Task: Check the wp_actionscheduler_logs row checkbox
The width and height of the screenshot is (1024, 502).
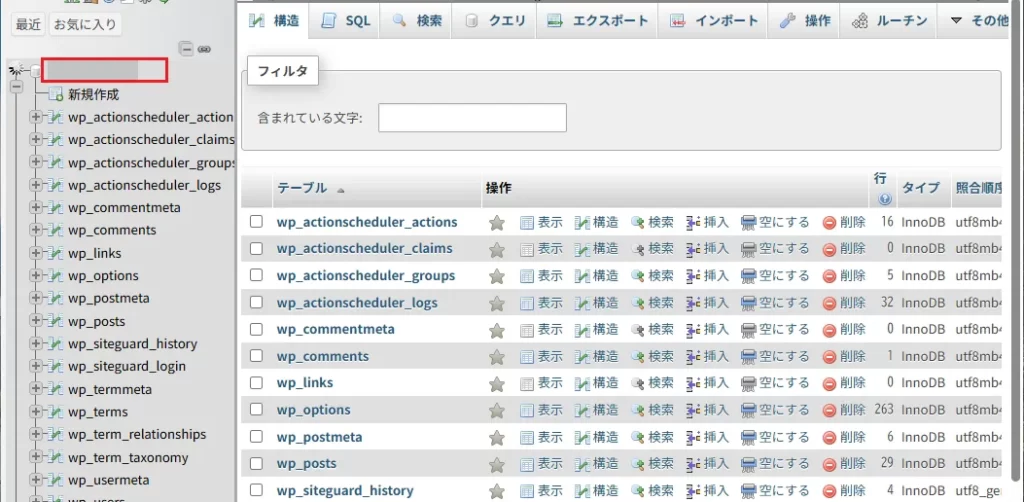Action: tap(256, 302)
